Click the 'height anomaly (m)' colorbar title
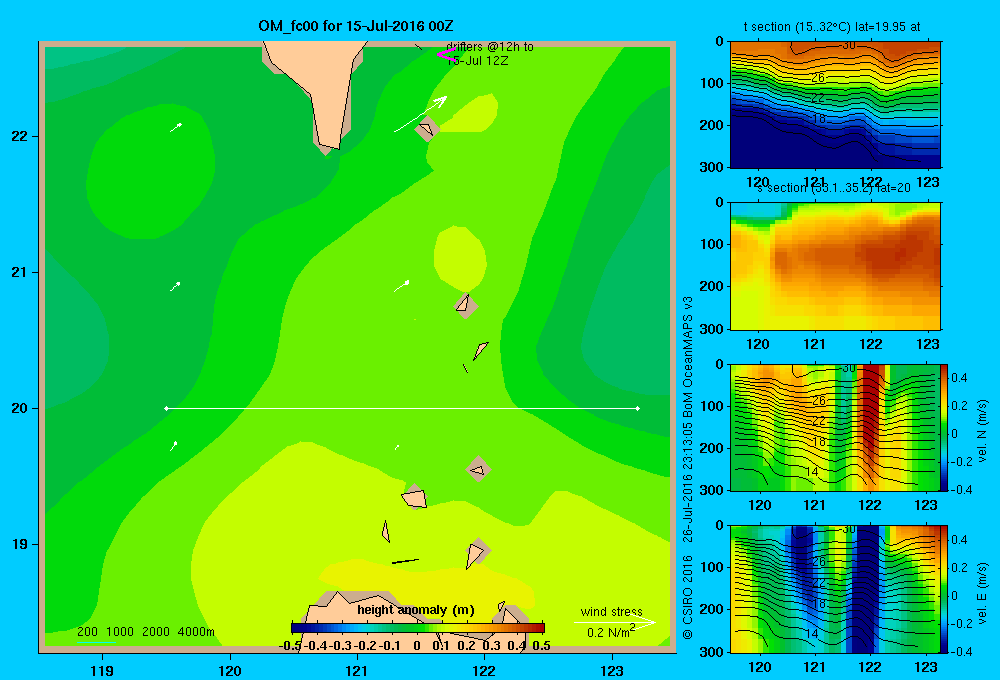This screenshot has height=680, width=1000. tap(416, 610)
